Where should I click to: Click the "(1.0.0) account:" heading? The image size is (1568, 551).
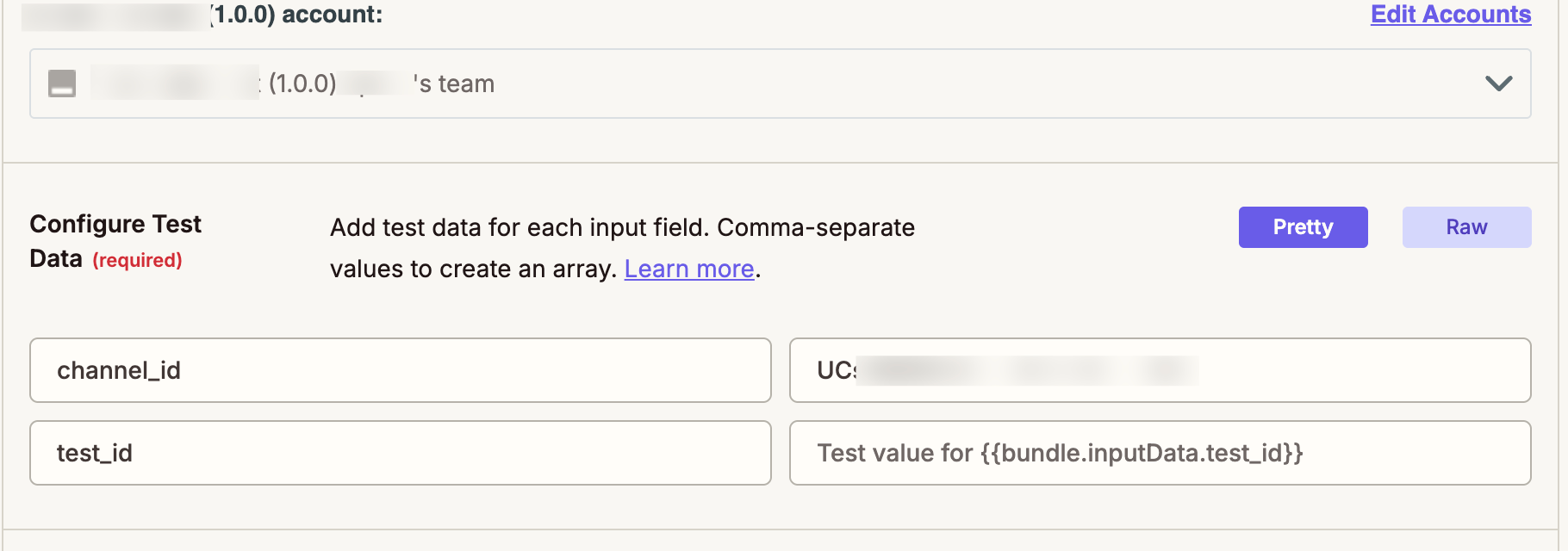pos(296,14)
